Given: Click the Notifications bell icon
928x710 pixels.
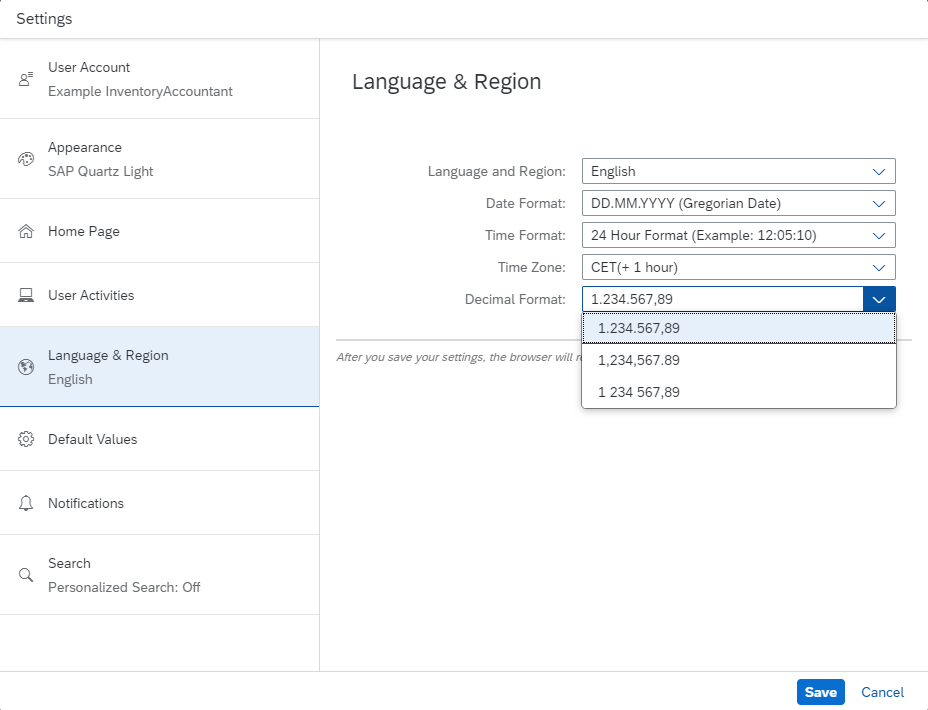Looking at the screenshot, I should [25, 503].
